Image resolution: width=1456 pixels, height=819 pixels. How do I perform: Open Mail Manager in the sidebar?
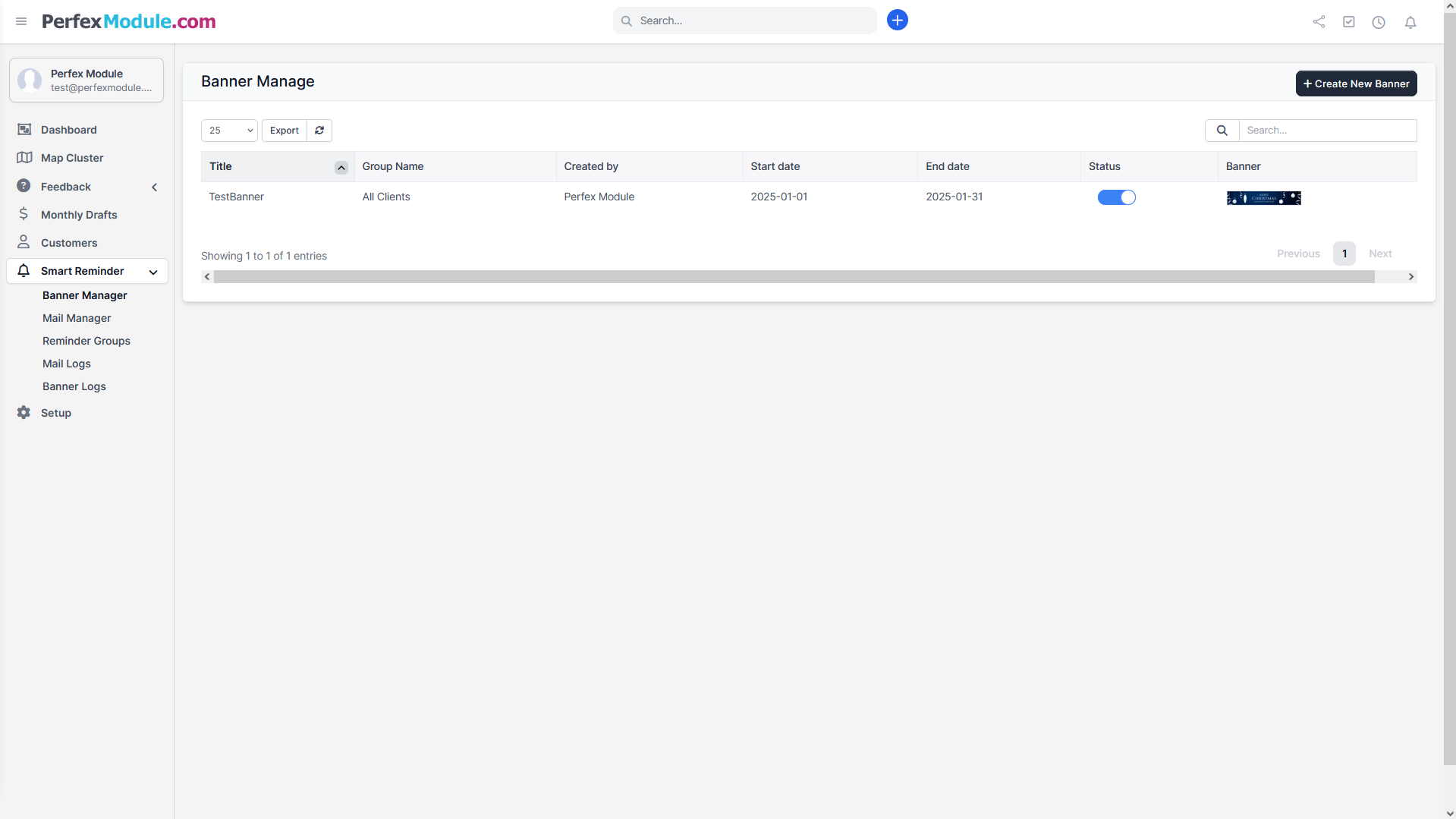tap(77, 318)
